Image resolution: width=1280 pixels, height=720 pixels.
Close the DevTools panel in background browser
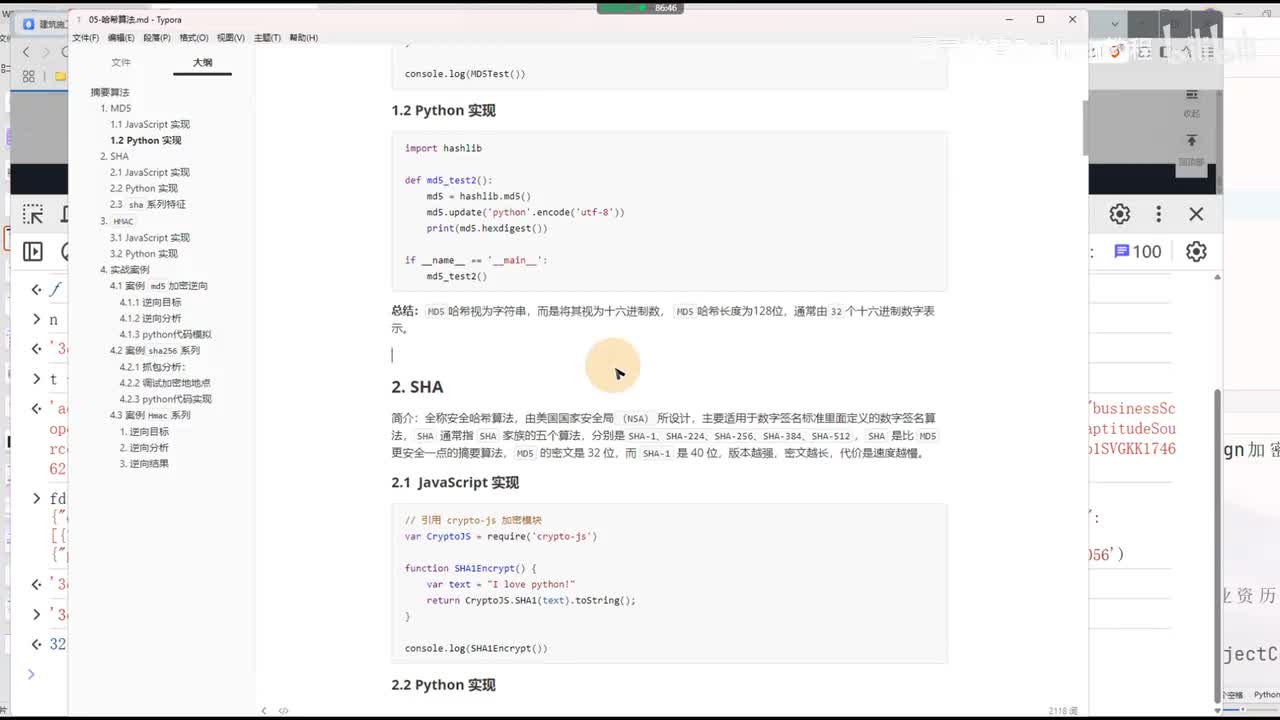1196,214
